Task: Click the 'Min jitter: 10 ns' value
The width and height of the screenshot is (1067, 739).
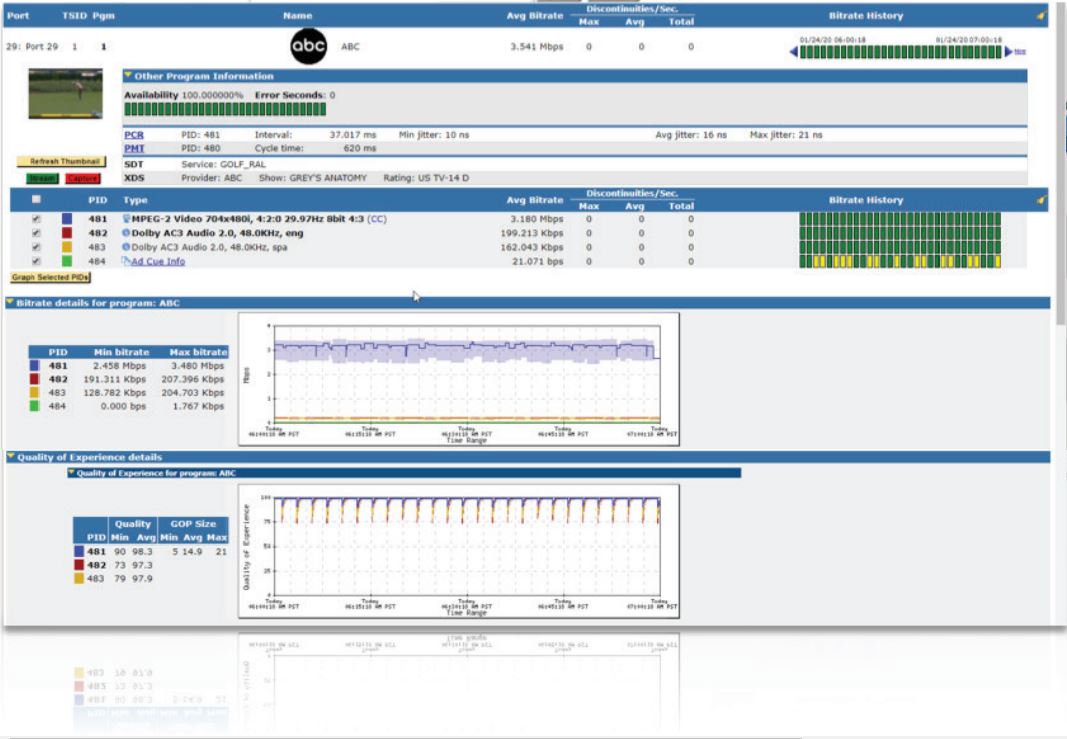Action: coord(434,135)
